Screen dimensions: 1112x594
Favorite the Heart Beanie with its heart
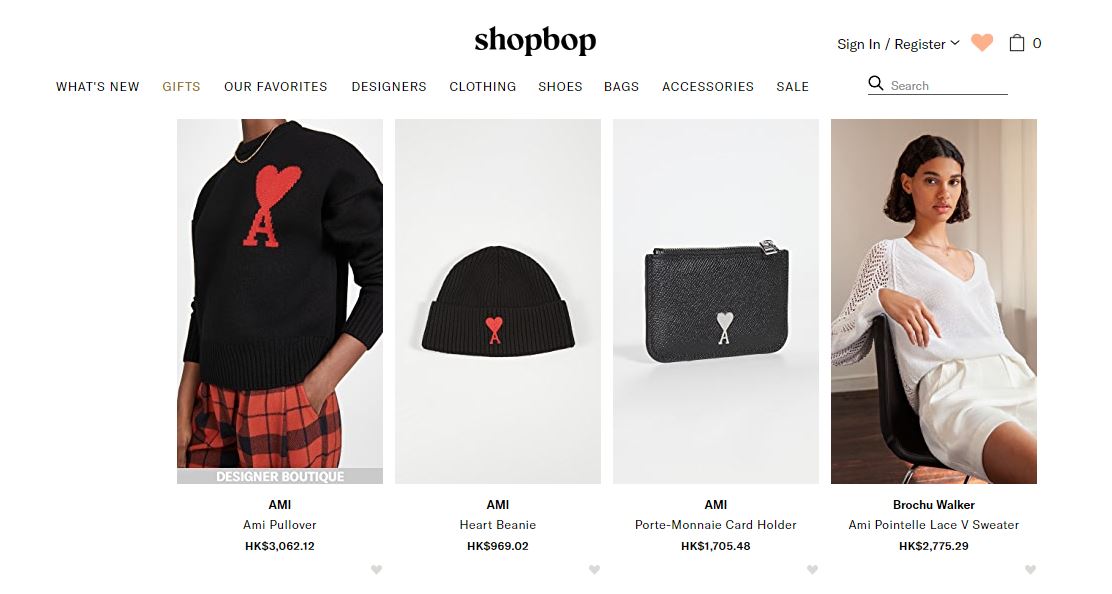coord(594,569)
